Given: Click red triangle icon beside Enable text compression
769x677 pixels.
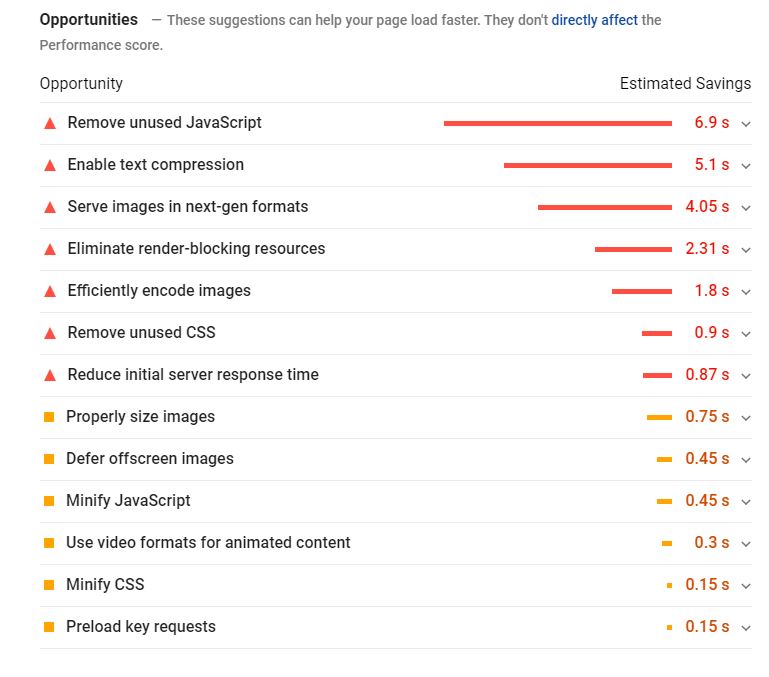Looking at the screenshot, I should pyautogui.click(x=49, y=165).
